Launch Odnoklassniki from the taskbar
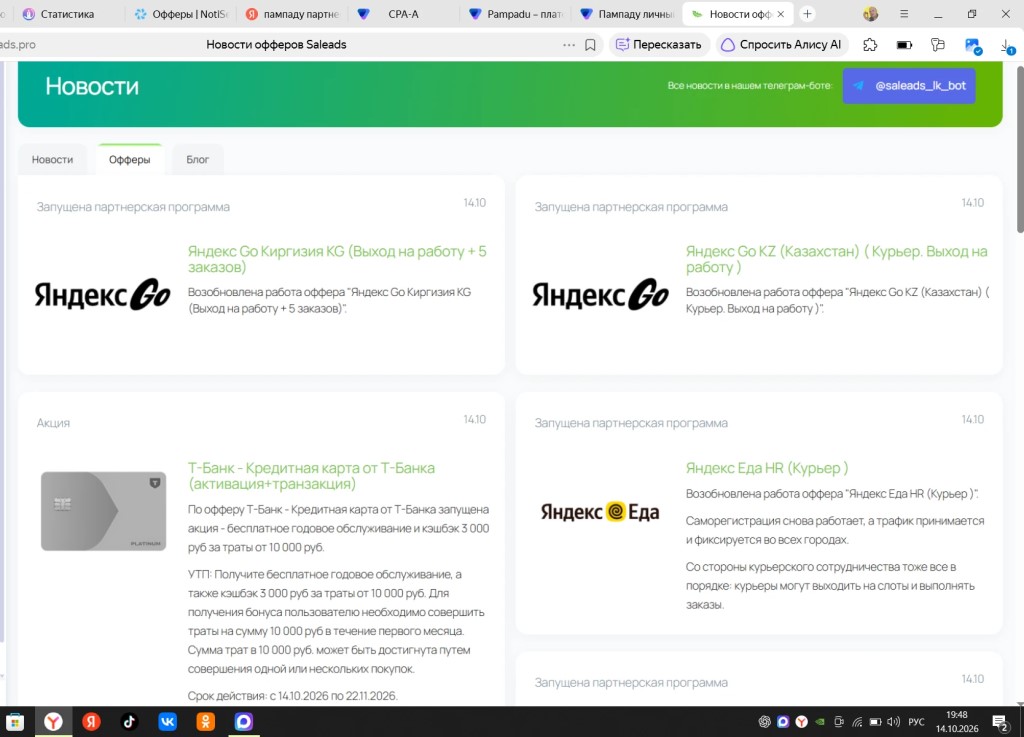This screenshot has height=737, width=1024. coord(206,721)
